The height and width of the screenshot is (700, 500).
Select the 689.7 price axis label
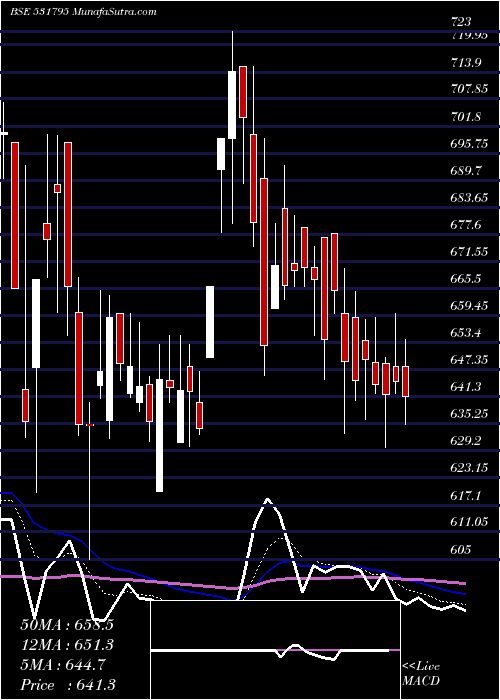[x=464, y=171]
